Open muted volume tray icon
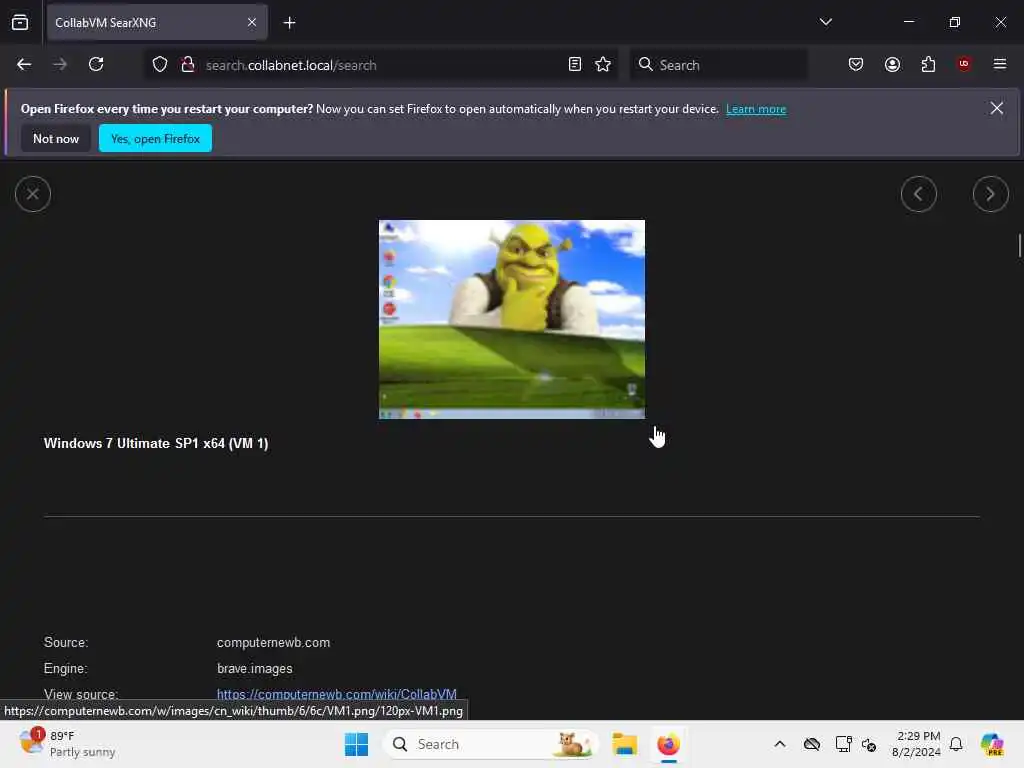The height and width of the screenshot is (768, 1024). 869,744
